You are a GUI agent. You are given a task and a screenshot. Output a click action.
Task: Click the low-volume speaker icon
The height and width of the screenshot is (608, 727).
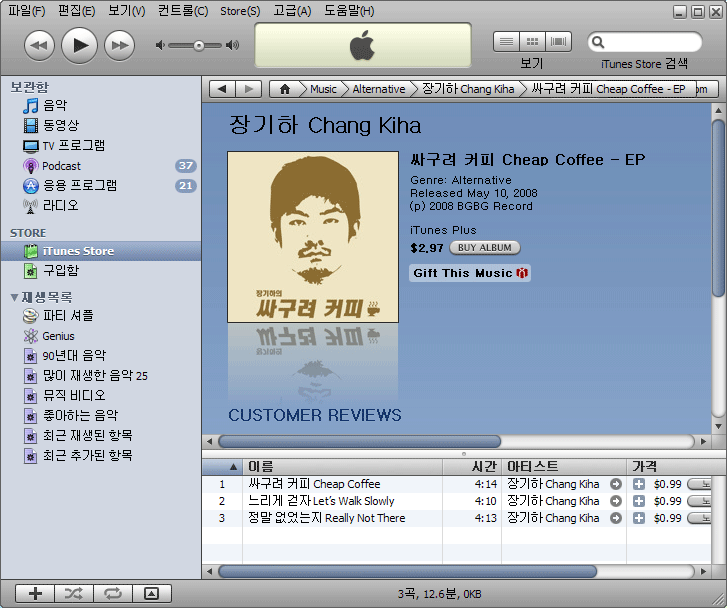click(160, 45)
